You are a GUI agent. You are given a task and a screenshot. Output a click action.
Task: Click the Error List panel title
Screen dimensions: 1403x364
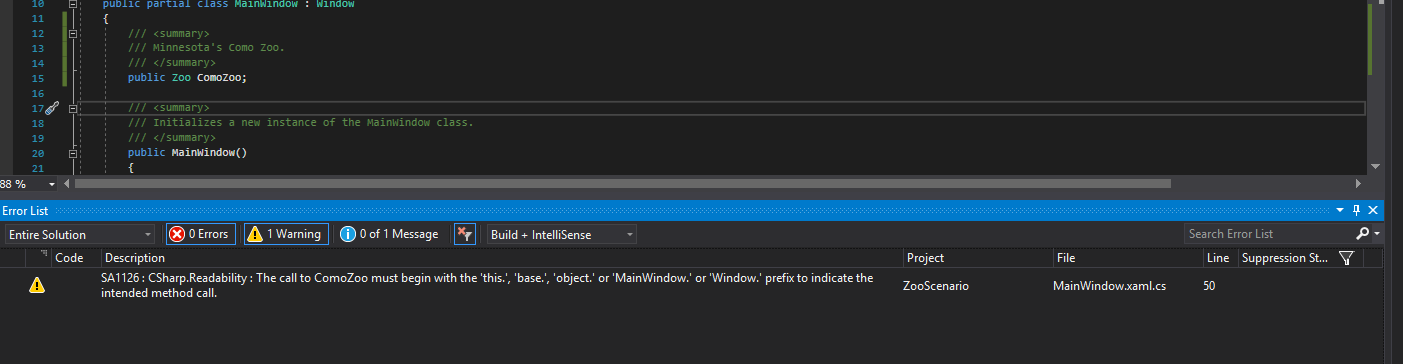[x=25, y=211]
